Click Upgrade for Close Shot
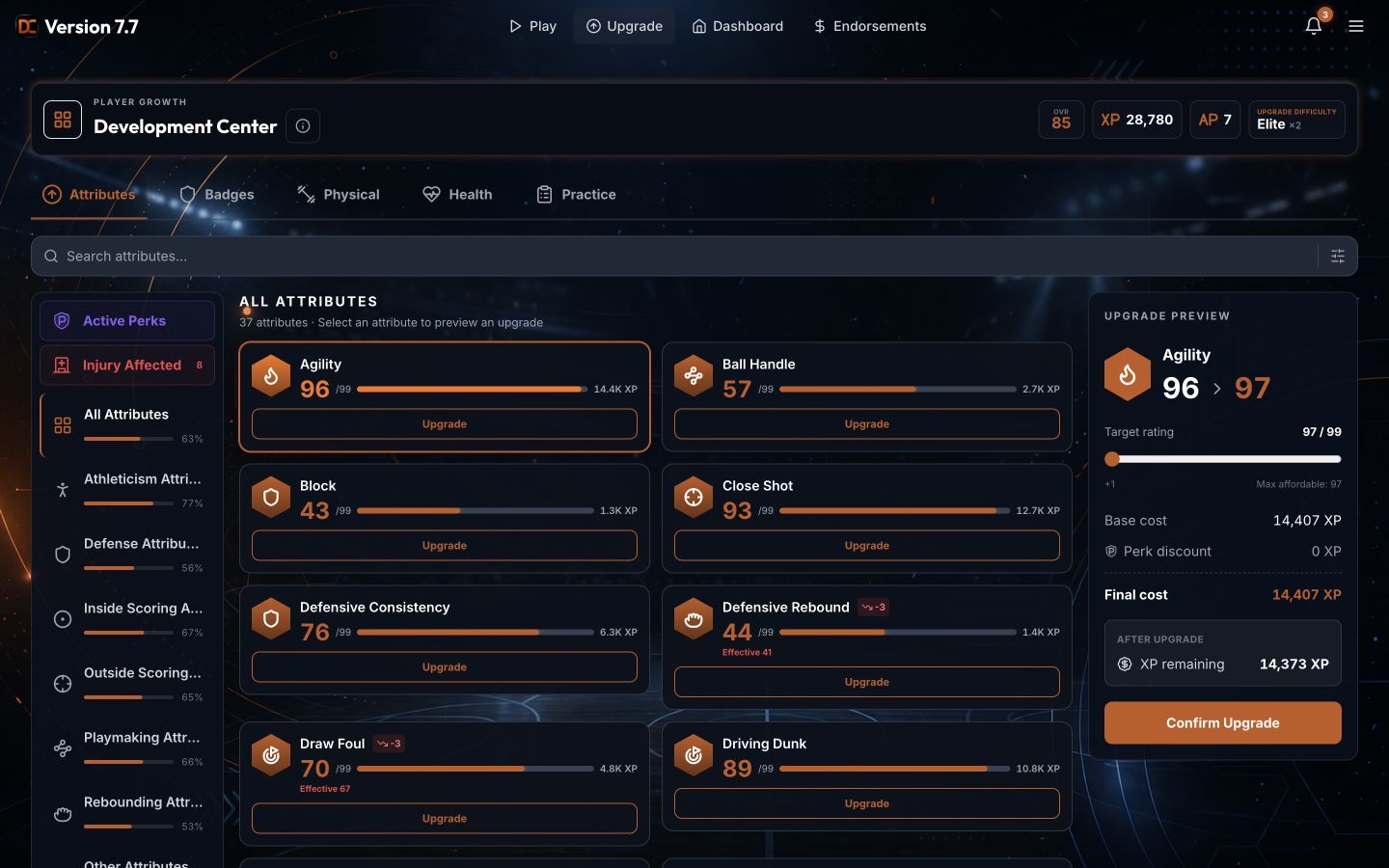 (x=867, y=546)
